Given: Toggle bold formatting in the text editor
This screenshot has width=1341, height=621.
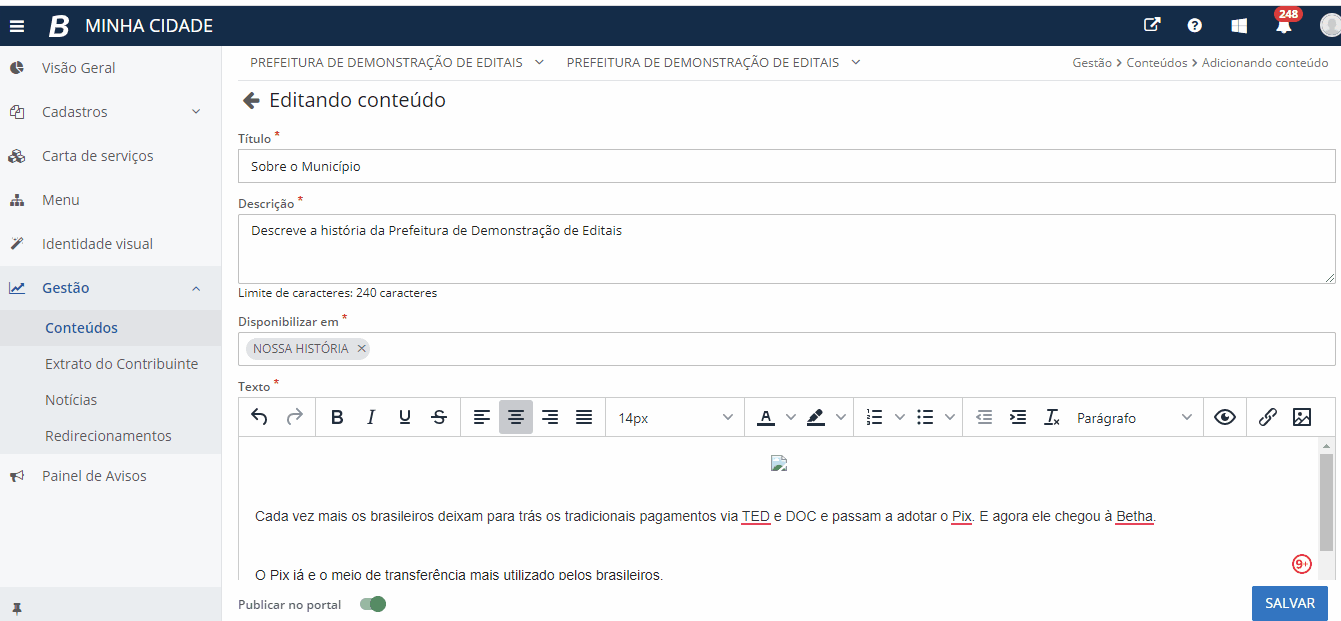Looking at the screenshot, I should pos(337,417).
